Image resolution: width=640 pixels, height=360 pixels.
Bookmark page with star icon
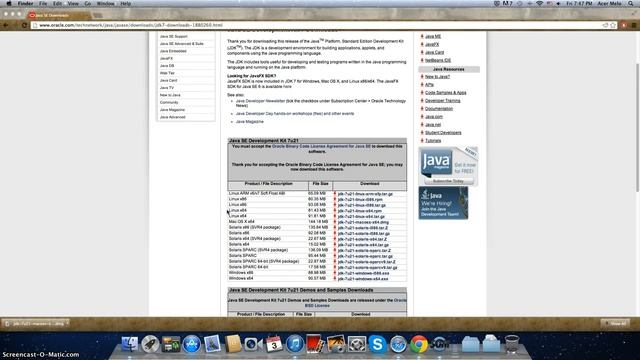(613, 25)
